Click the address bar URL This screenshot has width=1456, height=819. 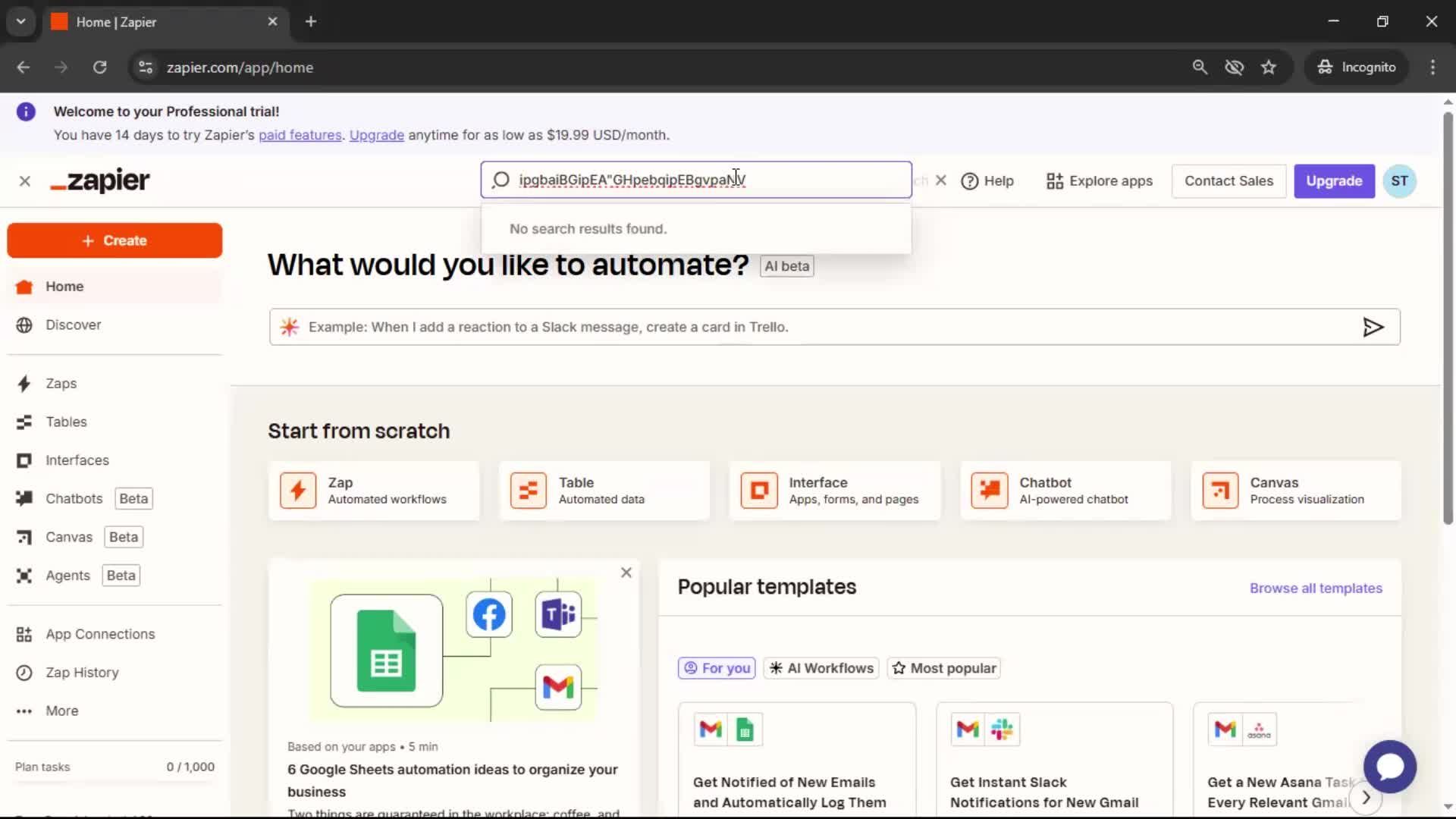240,67
